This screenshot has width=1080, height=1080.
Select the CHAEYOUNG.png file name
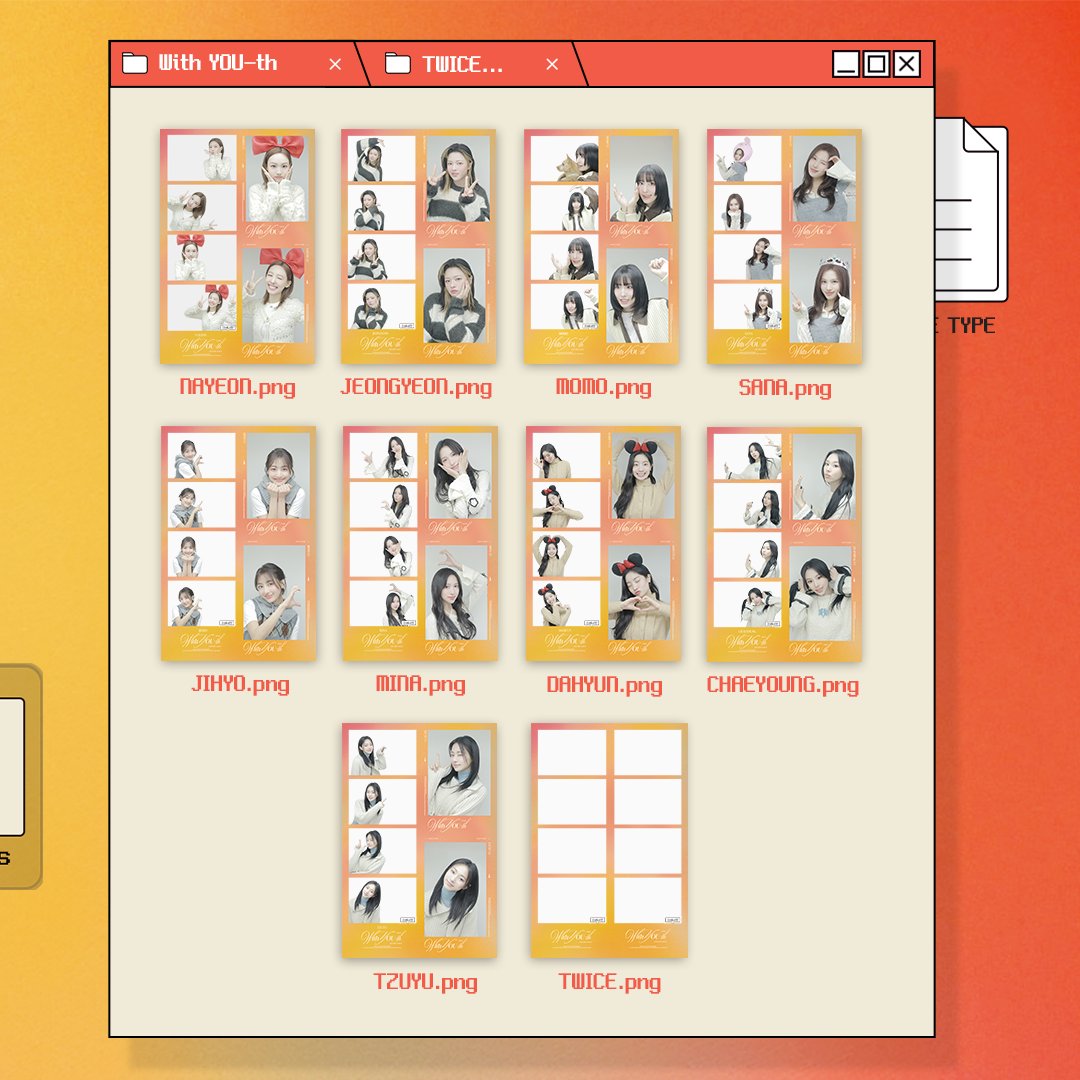coord(783,685)
